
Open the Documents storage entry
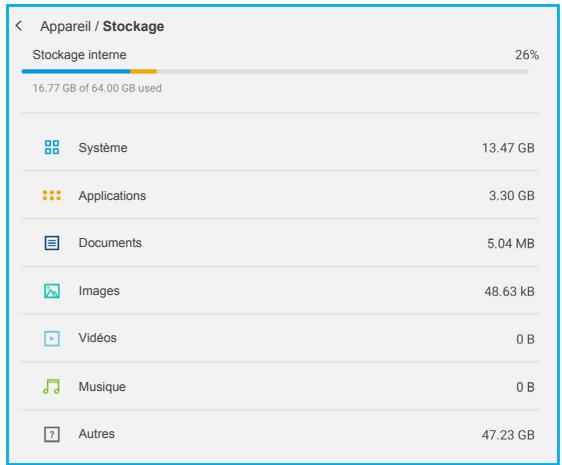(x=280, y=243)
